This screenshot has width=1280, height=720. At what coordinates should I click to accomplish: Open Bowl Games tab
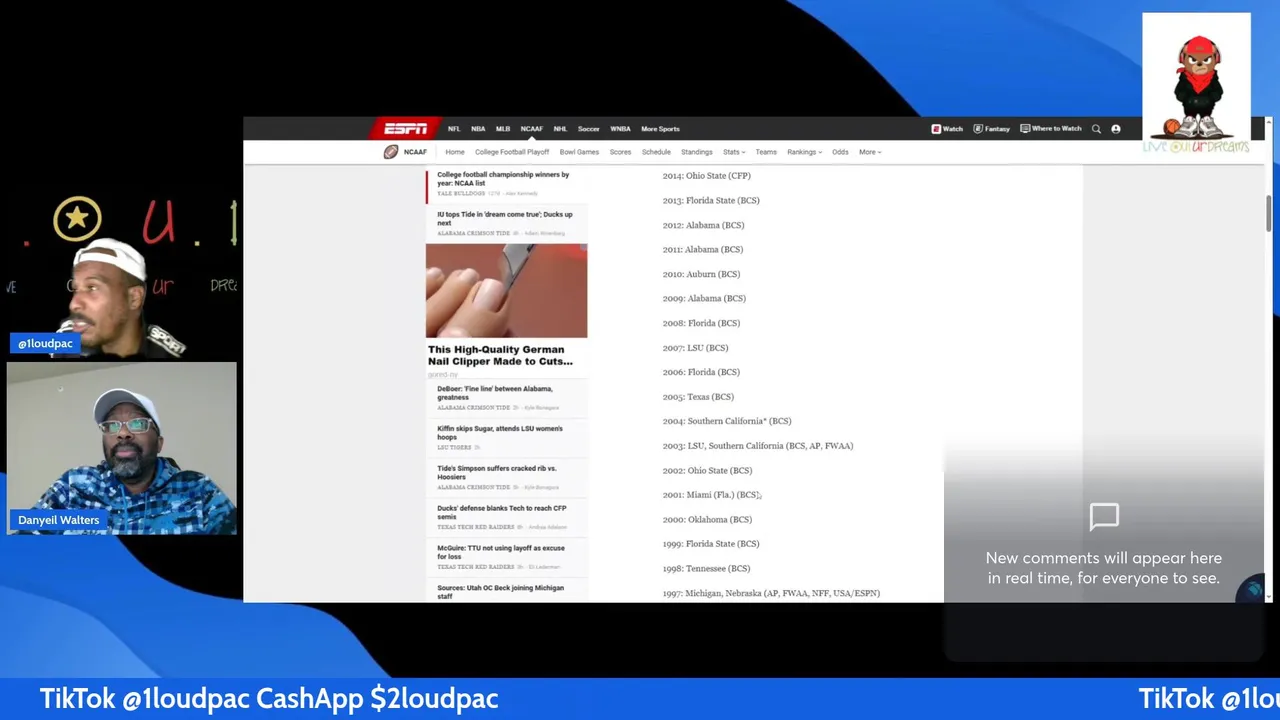pos(579,152)
